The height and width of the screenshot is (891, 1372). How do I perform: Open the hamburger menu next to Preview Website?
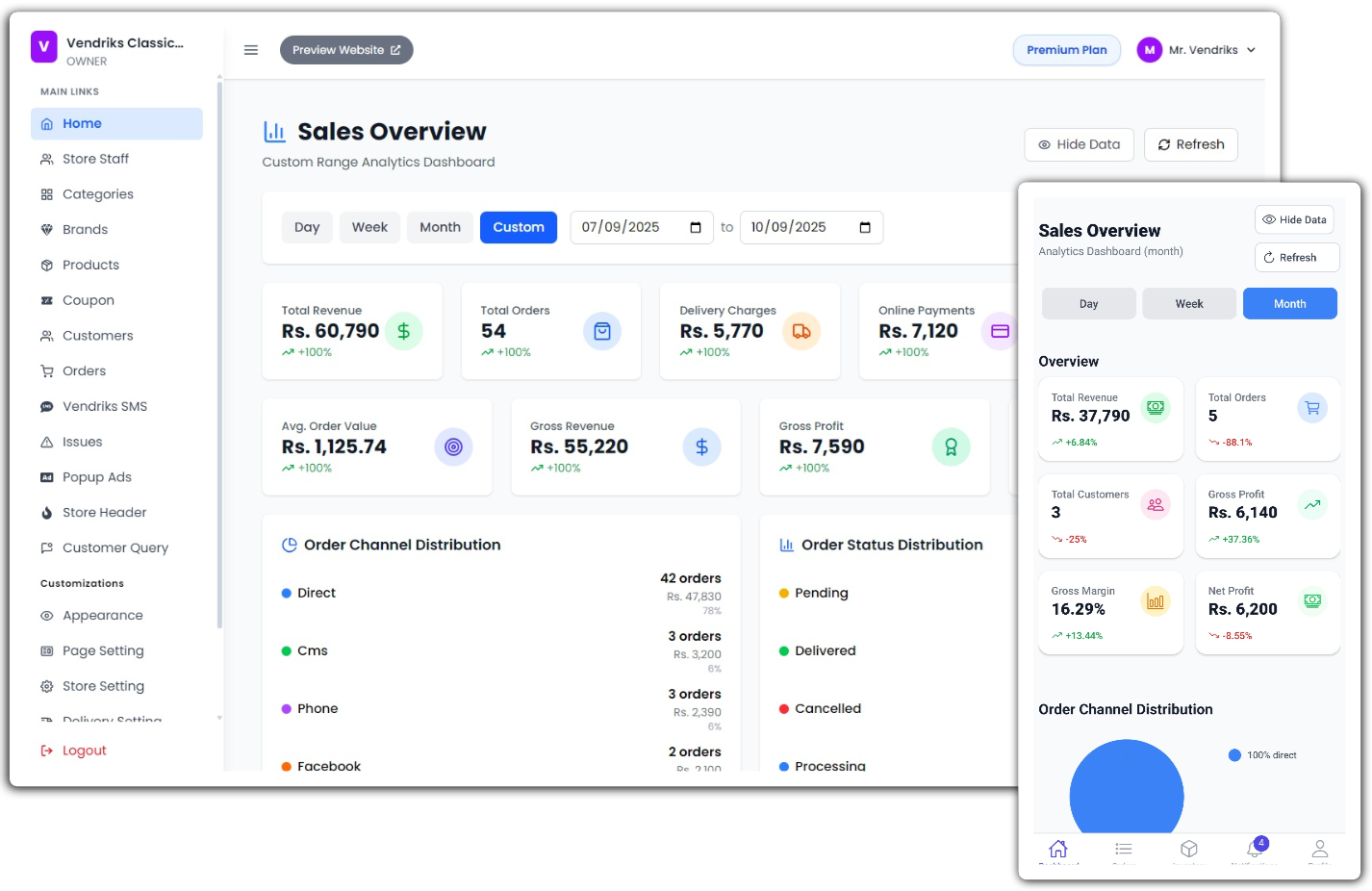[250, 50]
